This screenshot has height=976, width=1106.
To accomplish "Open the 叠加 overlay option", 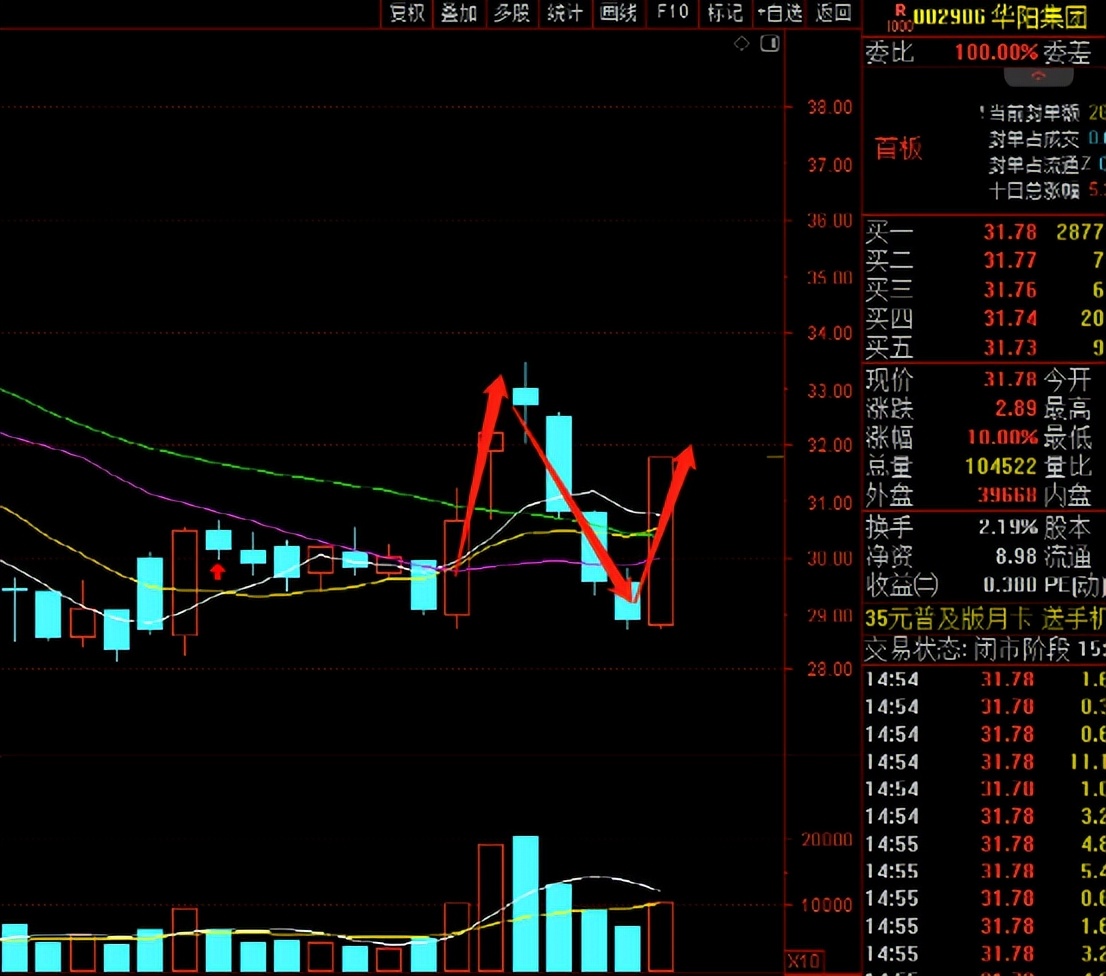I will [459, 13].
